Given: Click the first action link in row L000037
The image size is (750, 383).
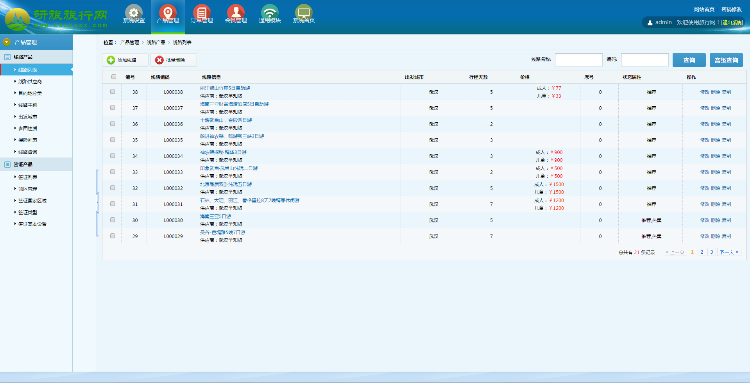Looking at the screenshot, I should 704,108.
